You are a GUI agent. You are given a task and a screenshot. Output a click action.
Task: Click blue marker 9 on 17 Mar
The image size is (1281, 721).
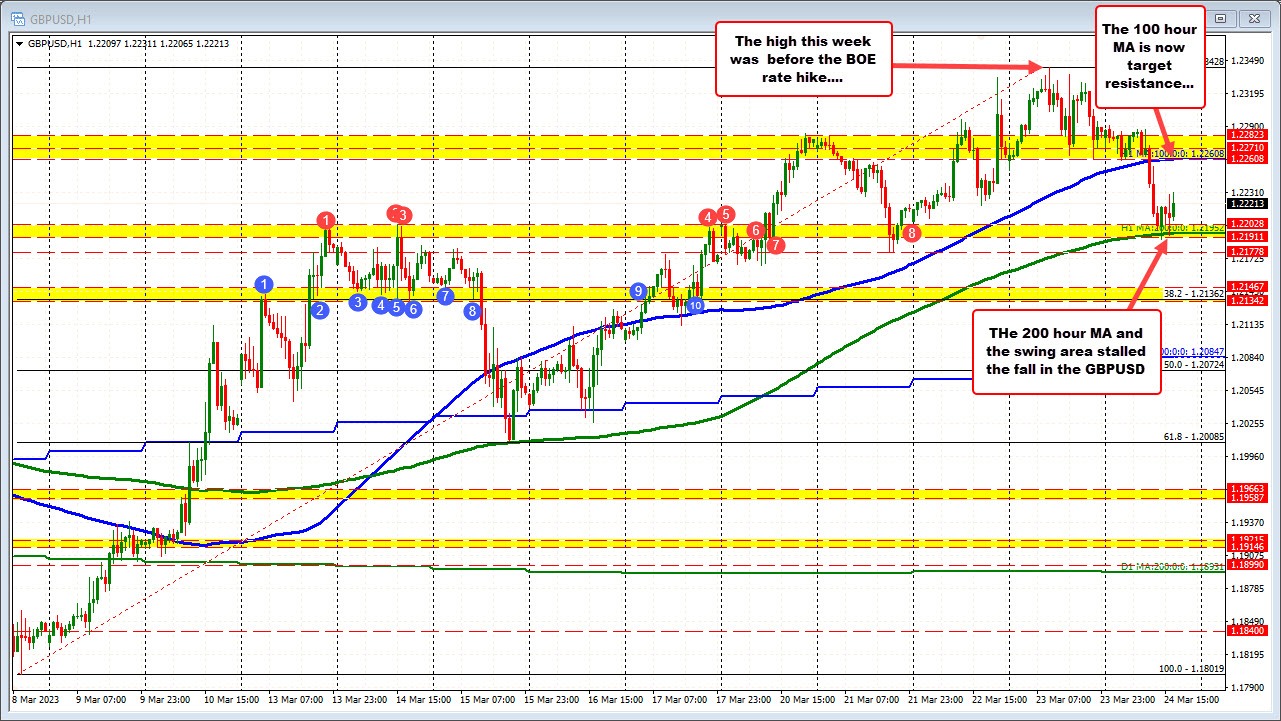point(639,291)
